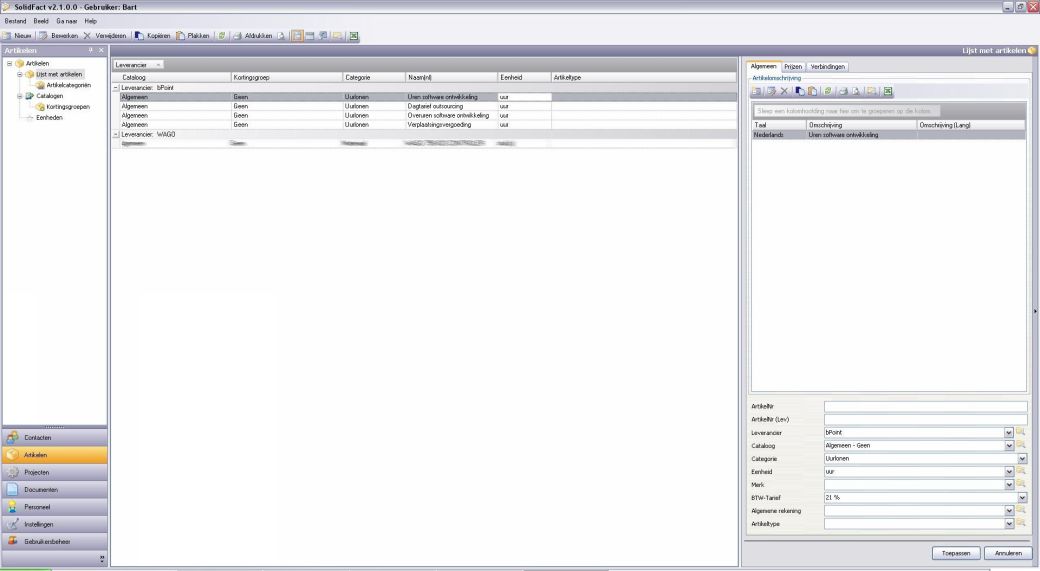Open the Cataloog dropdown
This screenshot has height=571, width=1040.
(x=1009, y=446)
